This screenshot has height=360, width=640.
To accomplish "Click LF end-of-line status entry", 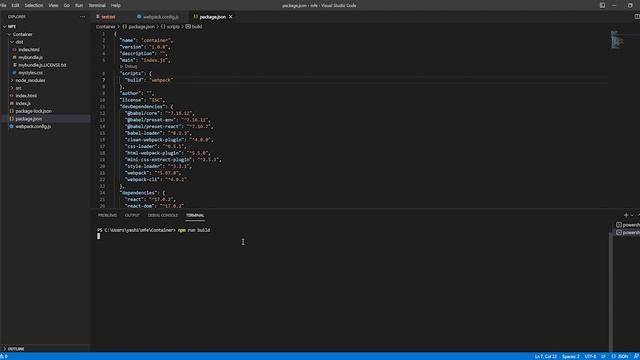I will coord(603,357).
